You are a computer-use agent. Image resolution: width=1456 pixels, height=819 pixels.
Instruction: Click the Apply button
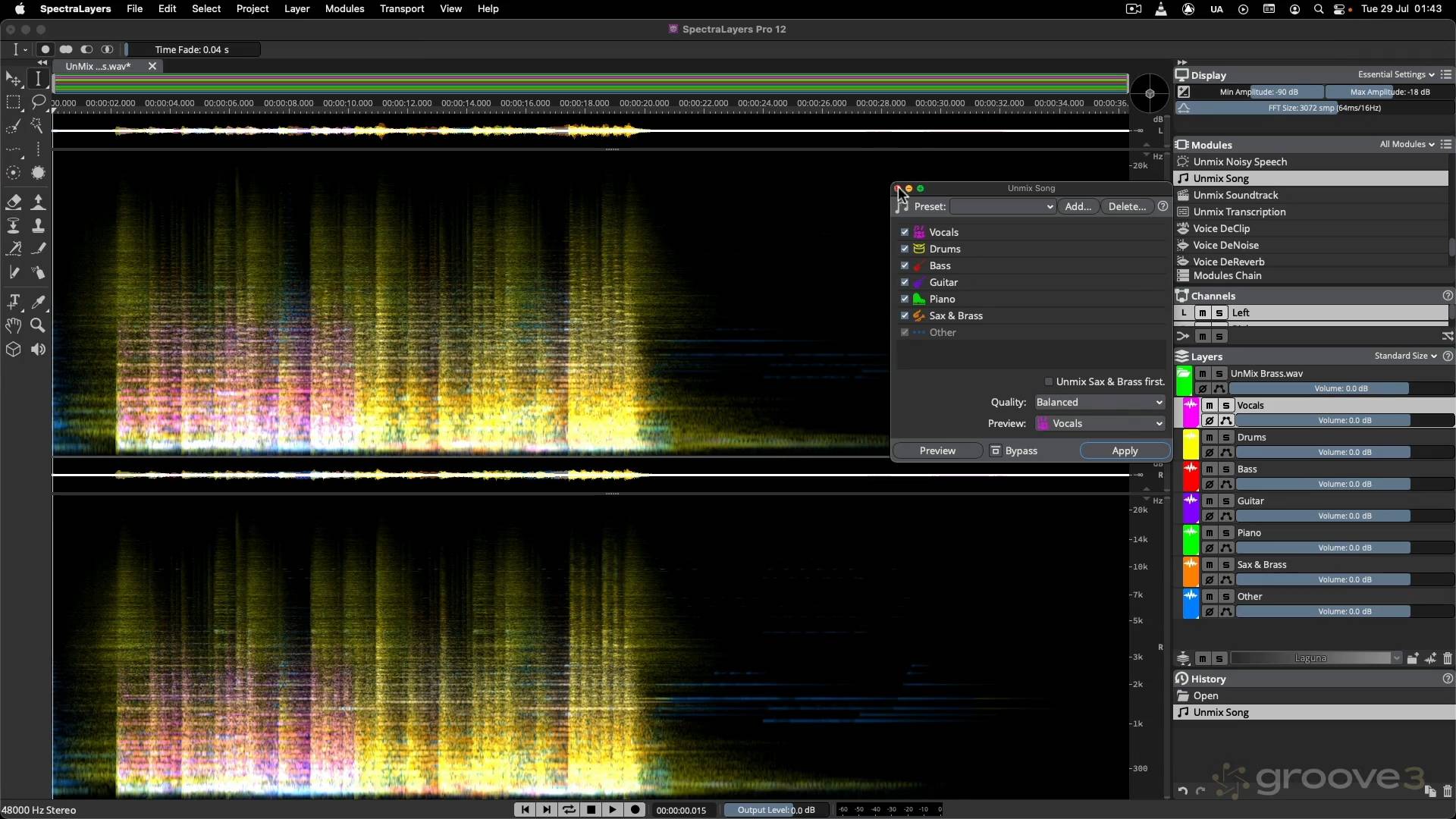[1125, 450]
